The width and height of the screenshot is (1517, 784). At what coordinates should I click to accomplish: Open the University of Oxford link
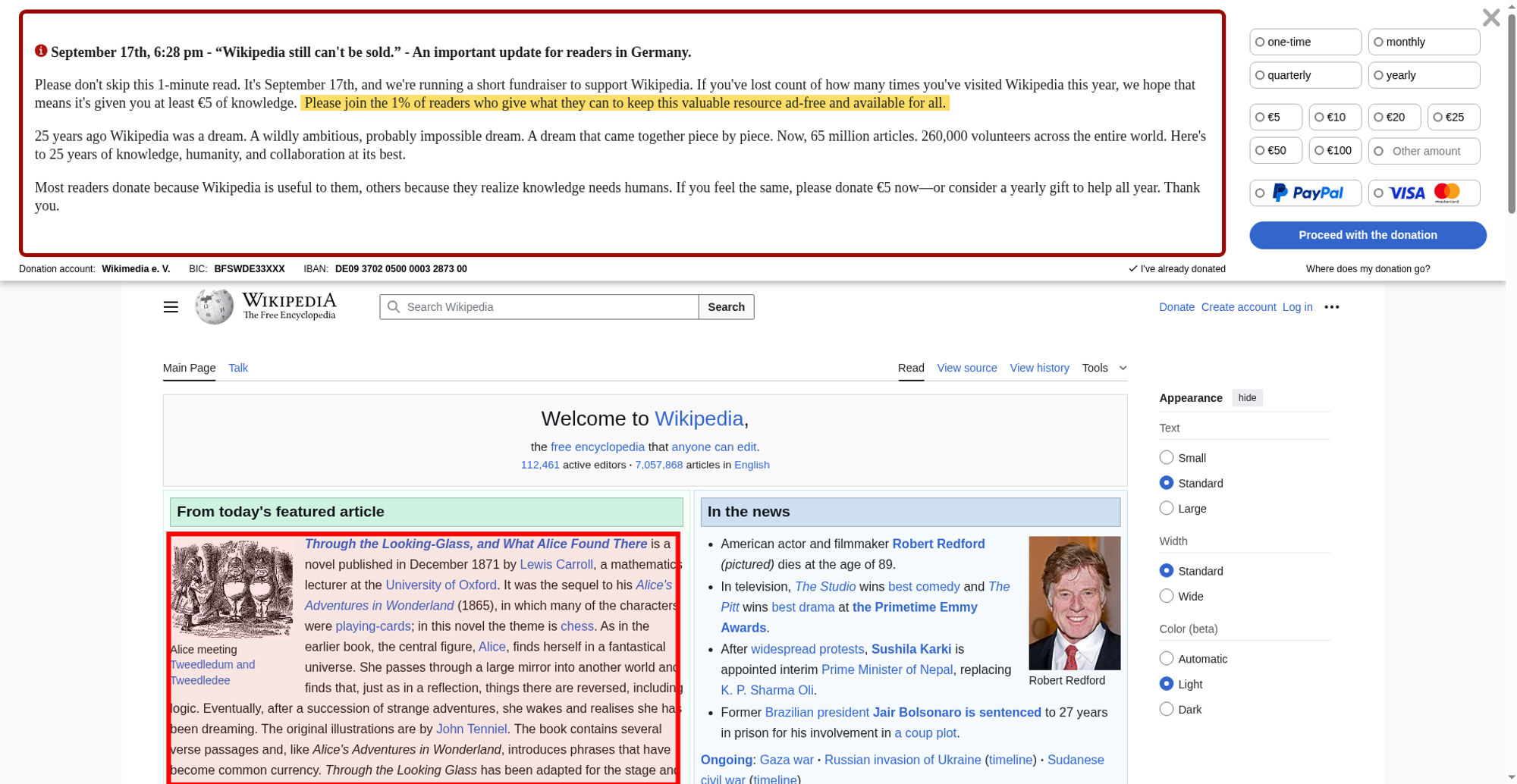point(441,585)
